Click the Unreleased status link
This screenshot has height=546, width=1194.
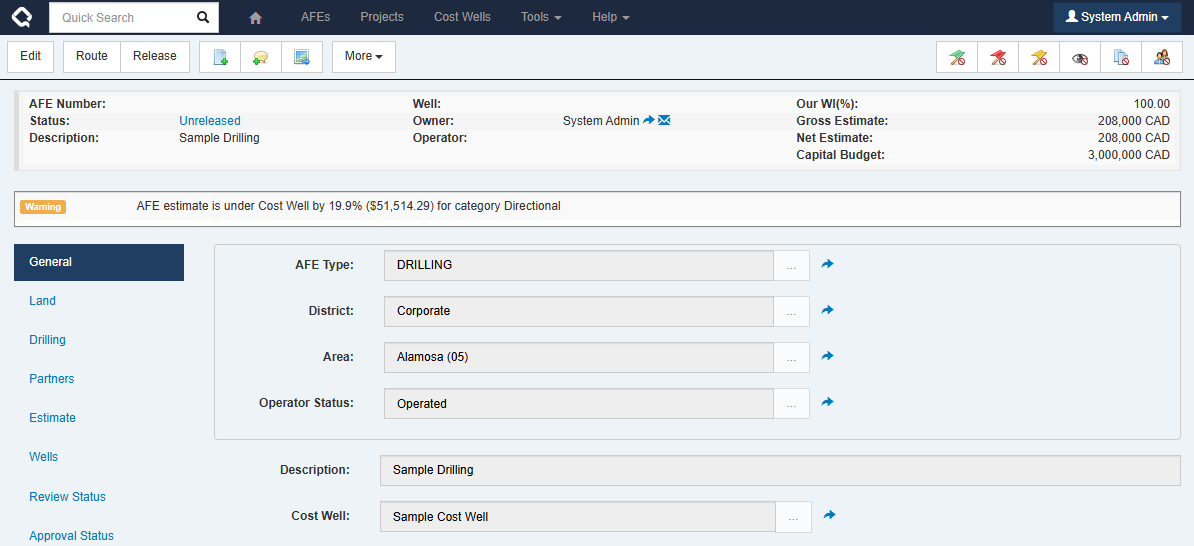click(x=210, y=121)
